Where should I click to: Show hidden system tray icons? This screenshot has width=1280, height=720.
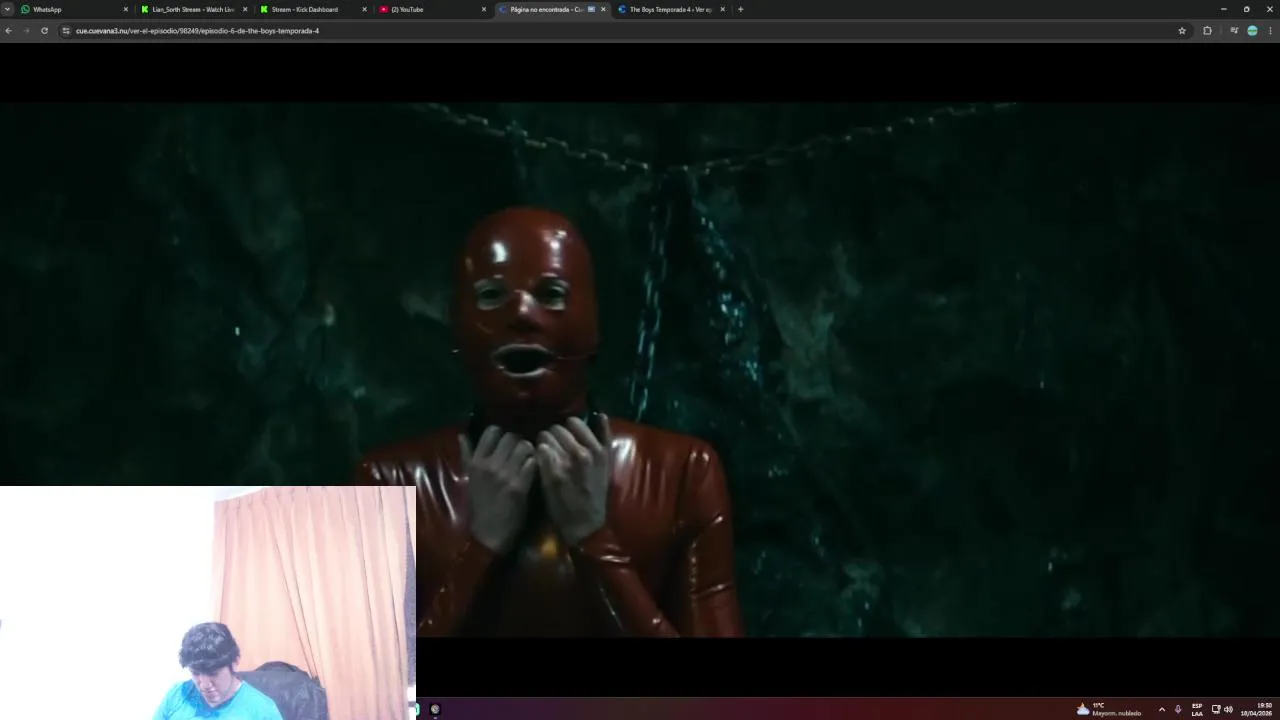(x=1161, y=709)
